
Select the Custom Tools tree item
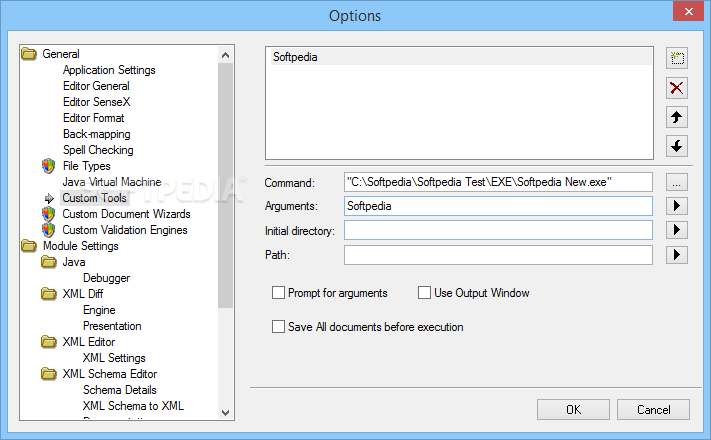pos(94,198)
